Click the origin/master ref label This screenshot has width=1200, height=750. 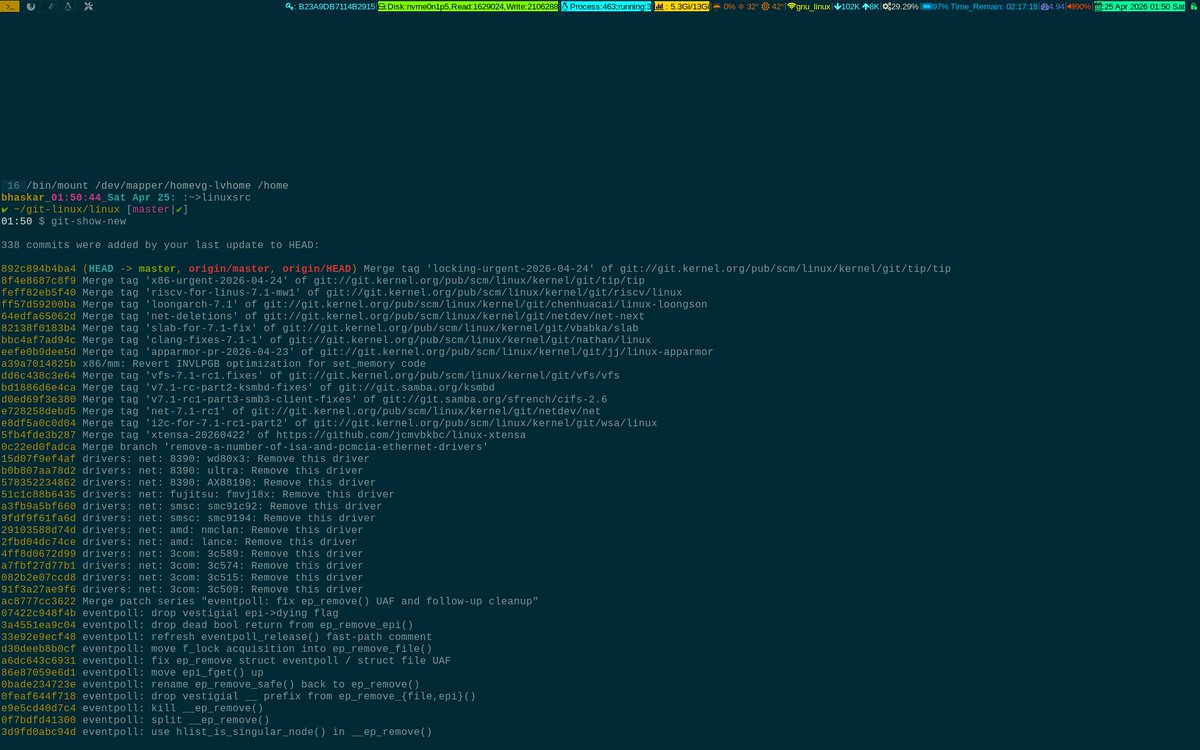coord(227,269)
